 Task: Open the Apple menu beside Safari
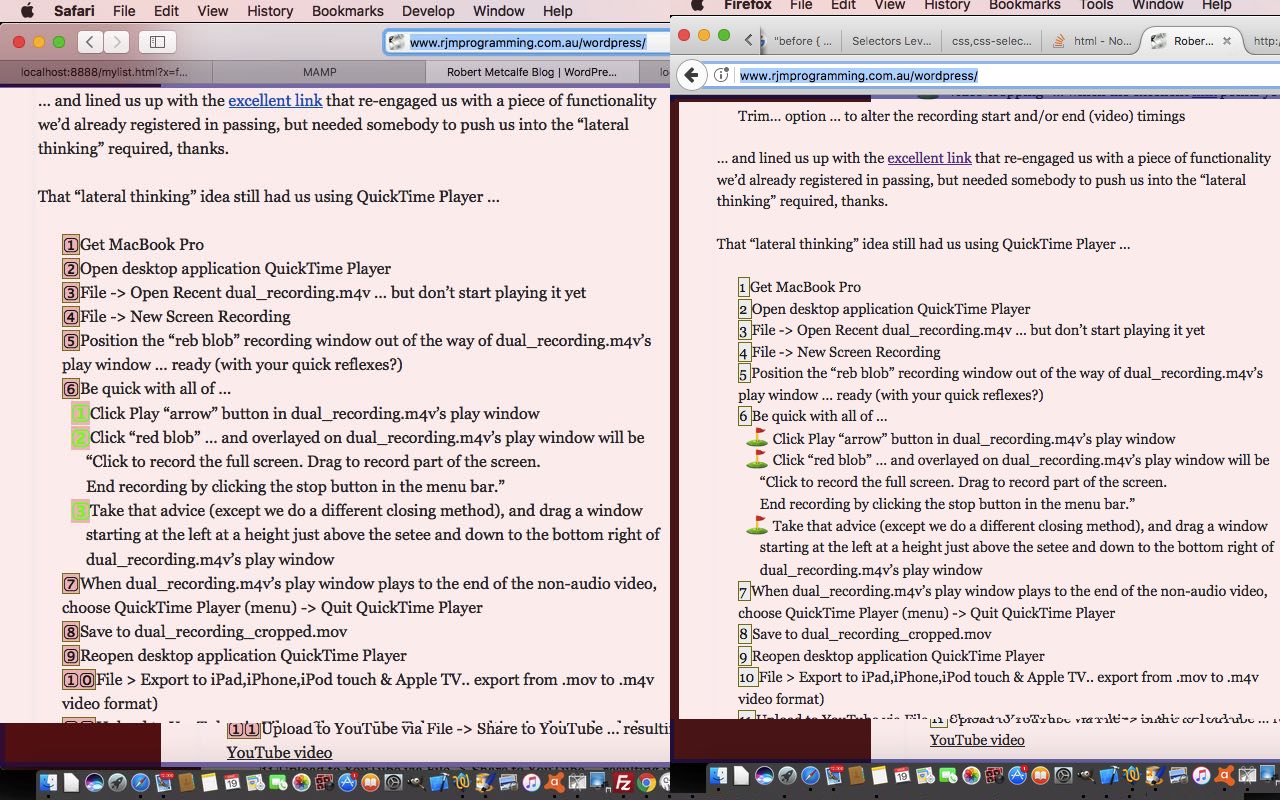point(27,11)
